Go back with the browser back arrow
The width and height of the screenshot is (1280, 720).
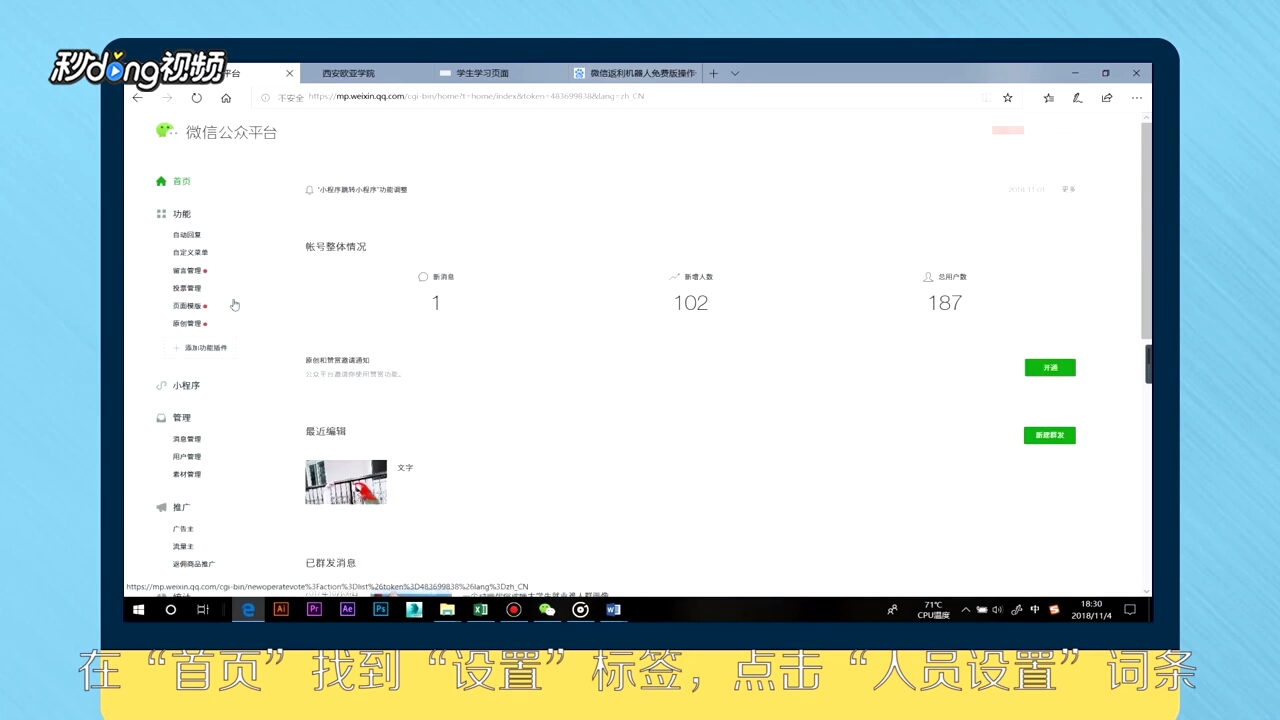[138, 98]
